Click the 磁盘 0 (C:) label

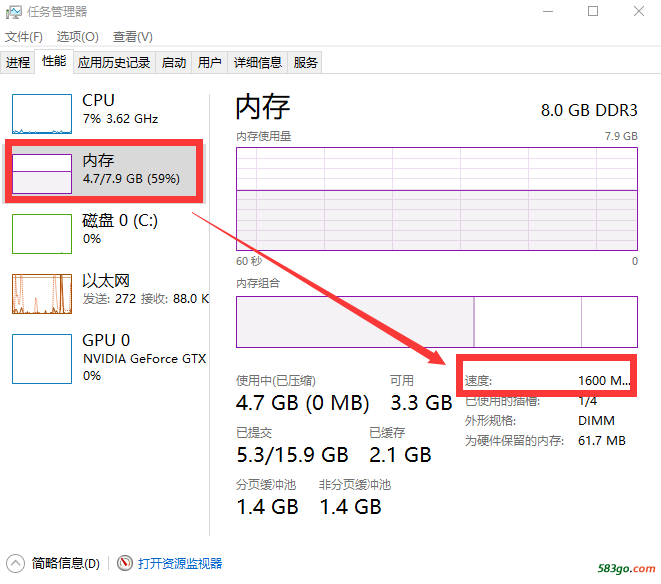point(120,221)
